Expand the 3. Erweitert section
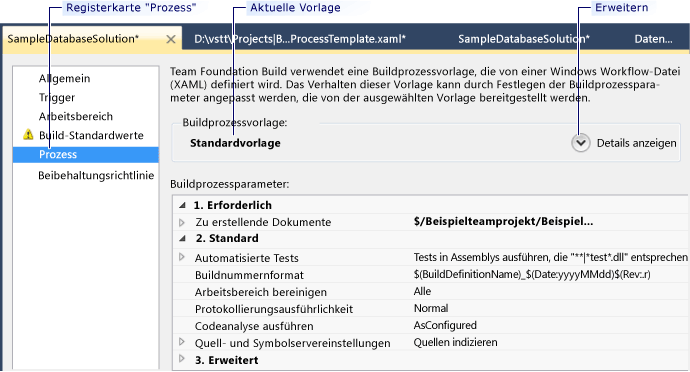 tap(182, 359)
